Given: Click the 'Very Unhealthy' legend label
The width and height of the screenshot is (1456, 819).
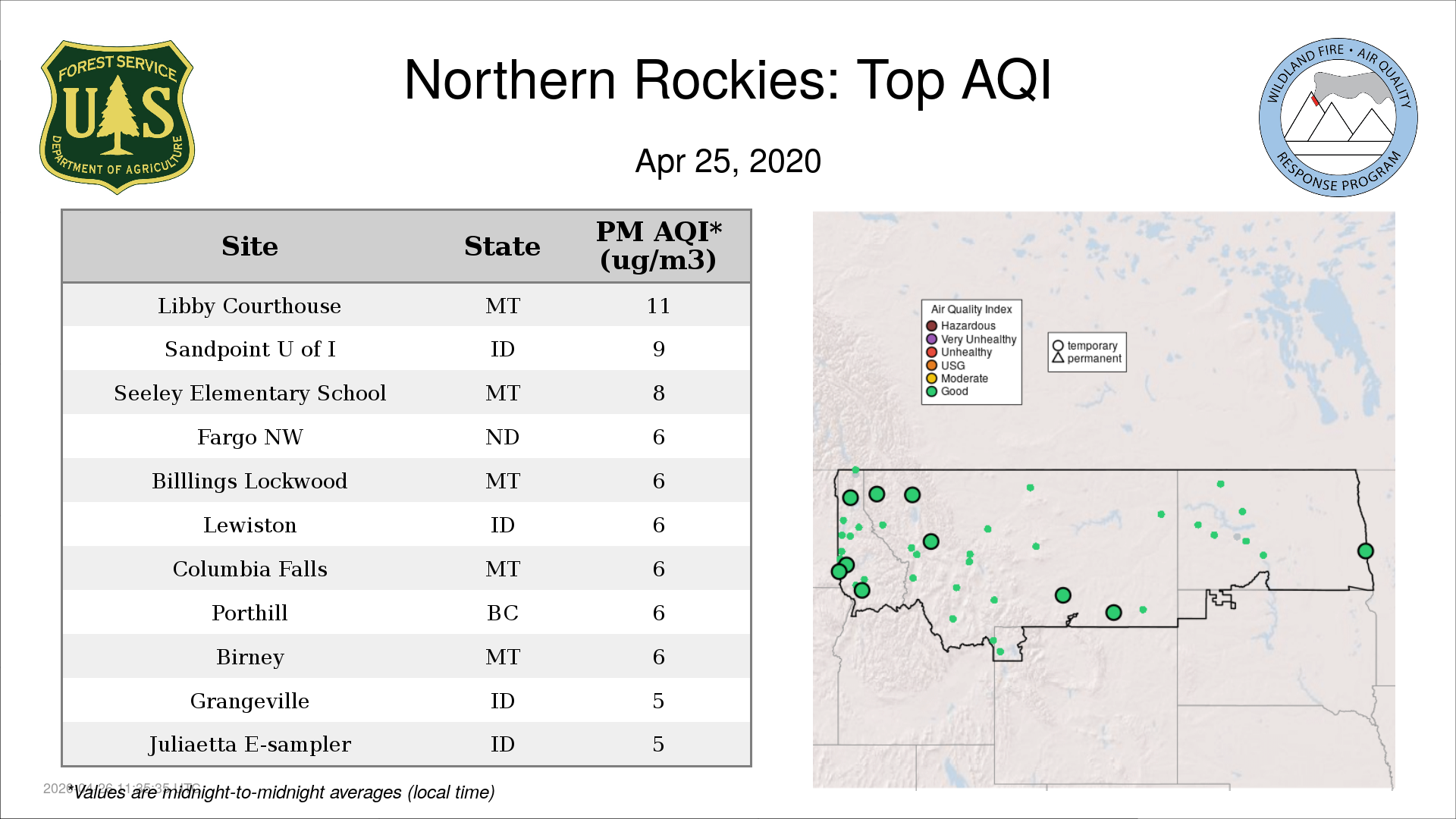Looking at the screenshot, I should [979, 339].
